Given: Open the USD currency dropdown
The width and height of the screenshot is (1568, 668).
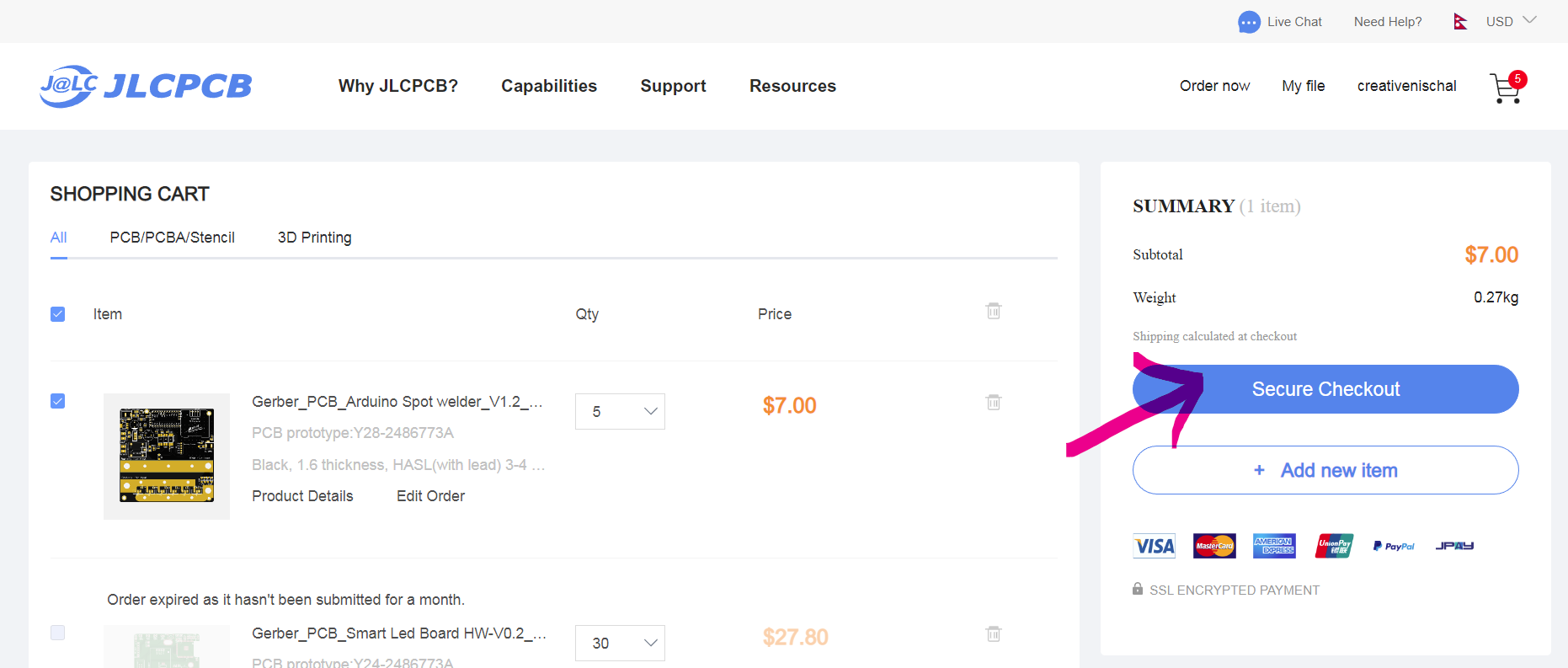Looking at the screenshot, I should (1512, 21).
